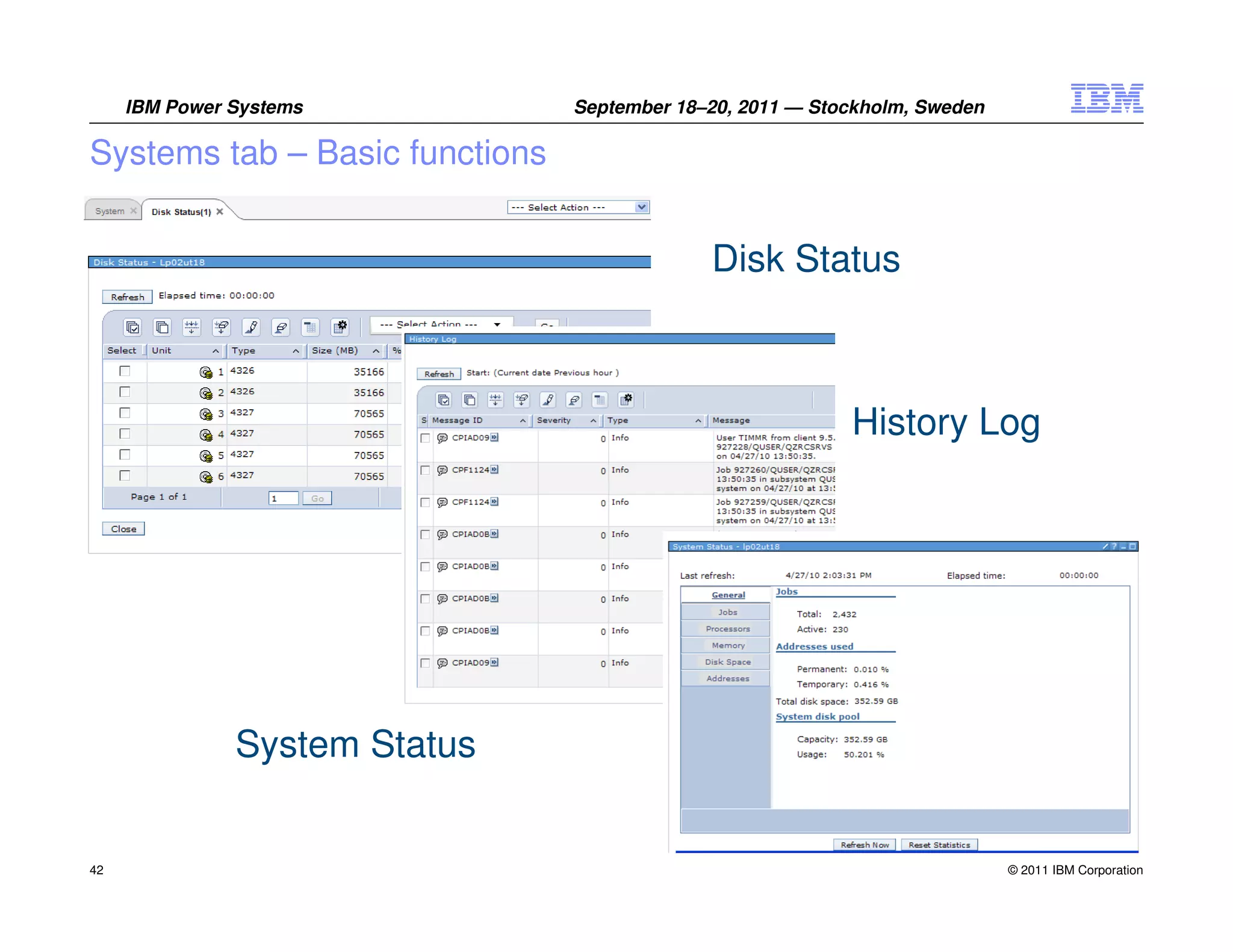Check the box on Job 927259 message row
The width and height of the screenshot is (1233, 952).
coord(425,502)
